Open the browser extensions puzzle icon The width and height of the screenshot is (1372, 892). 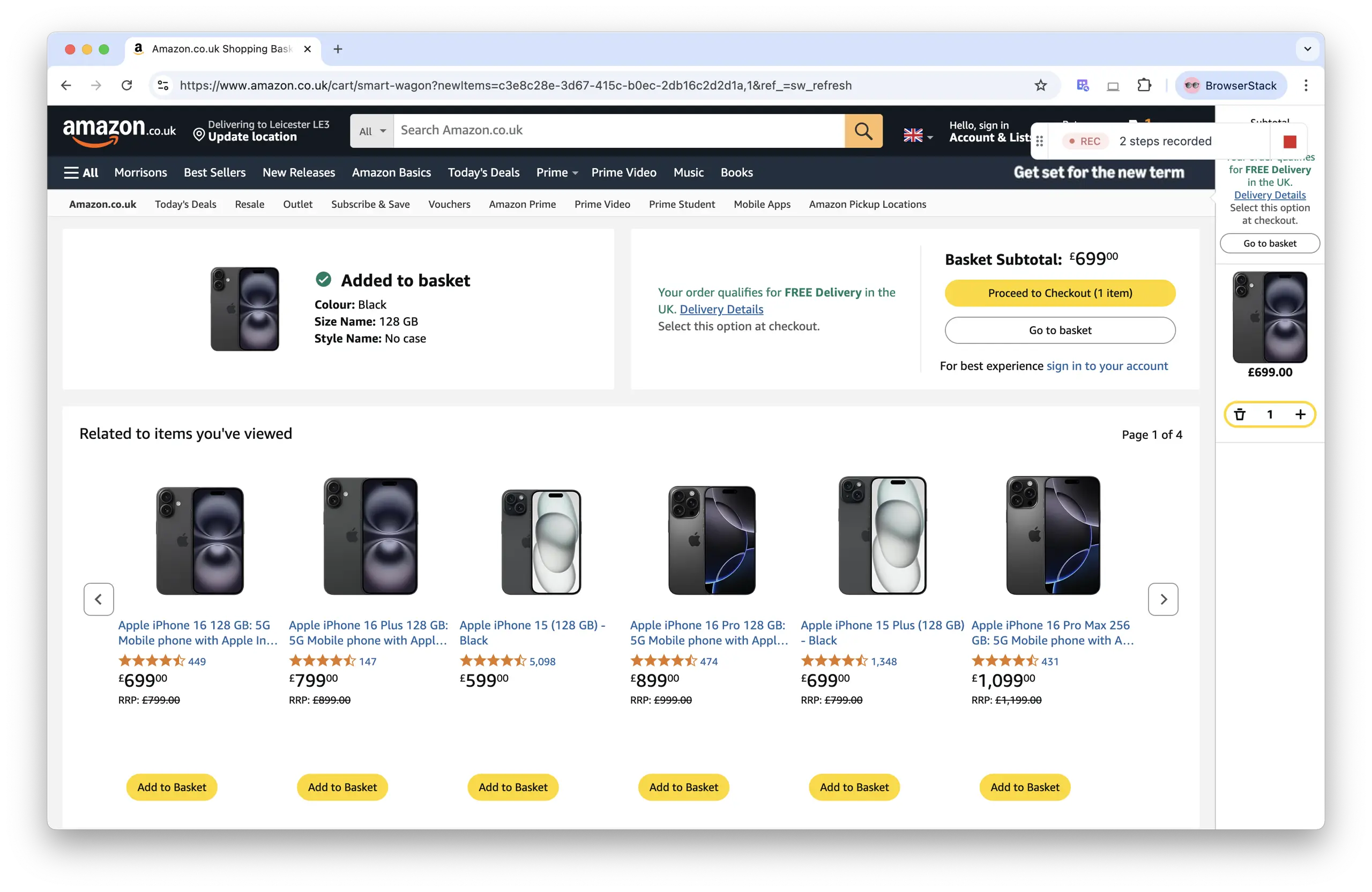coord(1144,85)
